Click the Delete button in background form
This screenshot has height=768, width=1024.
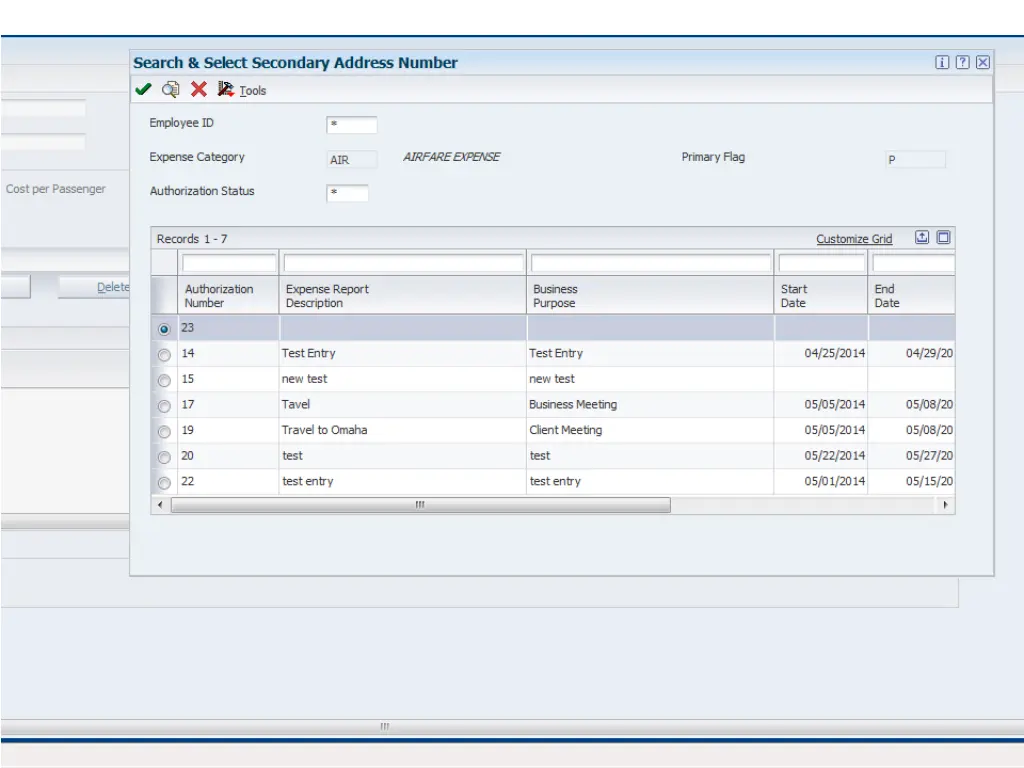(x=94, y=287)
